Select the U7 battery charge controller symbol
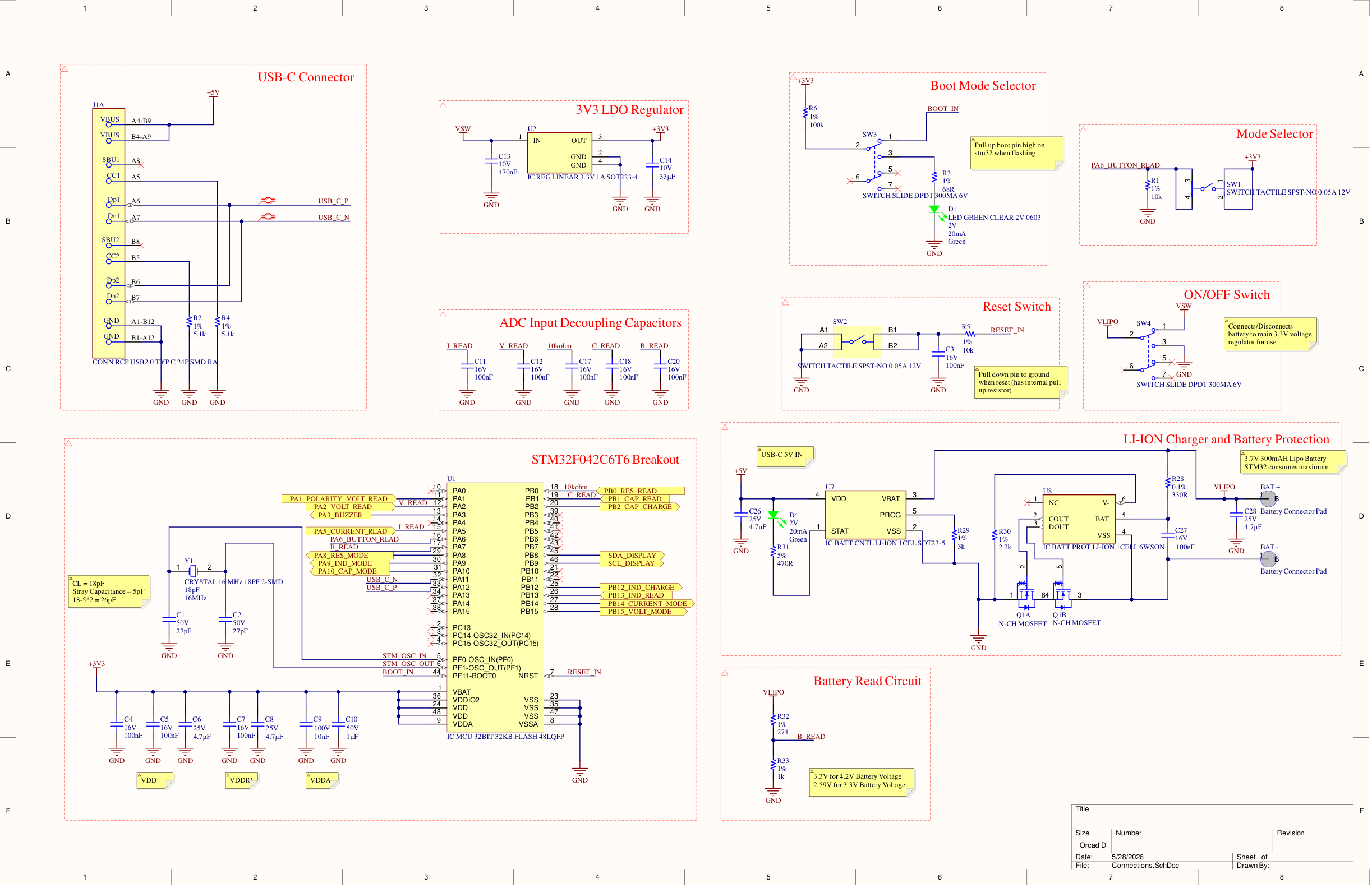The image size is (1372, 888). [866, 515]
